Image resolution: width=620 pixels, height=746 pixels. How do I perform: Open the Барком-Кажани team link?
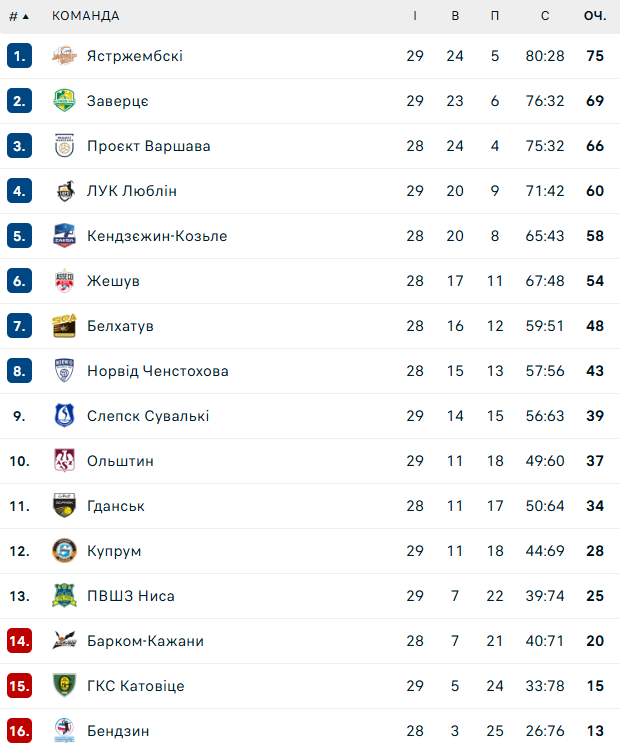pos(145,641)
